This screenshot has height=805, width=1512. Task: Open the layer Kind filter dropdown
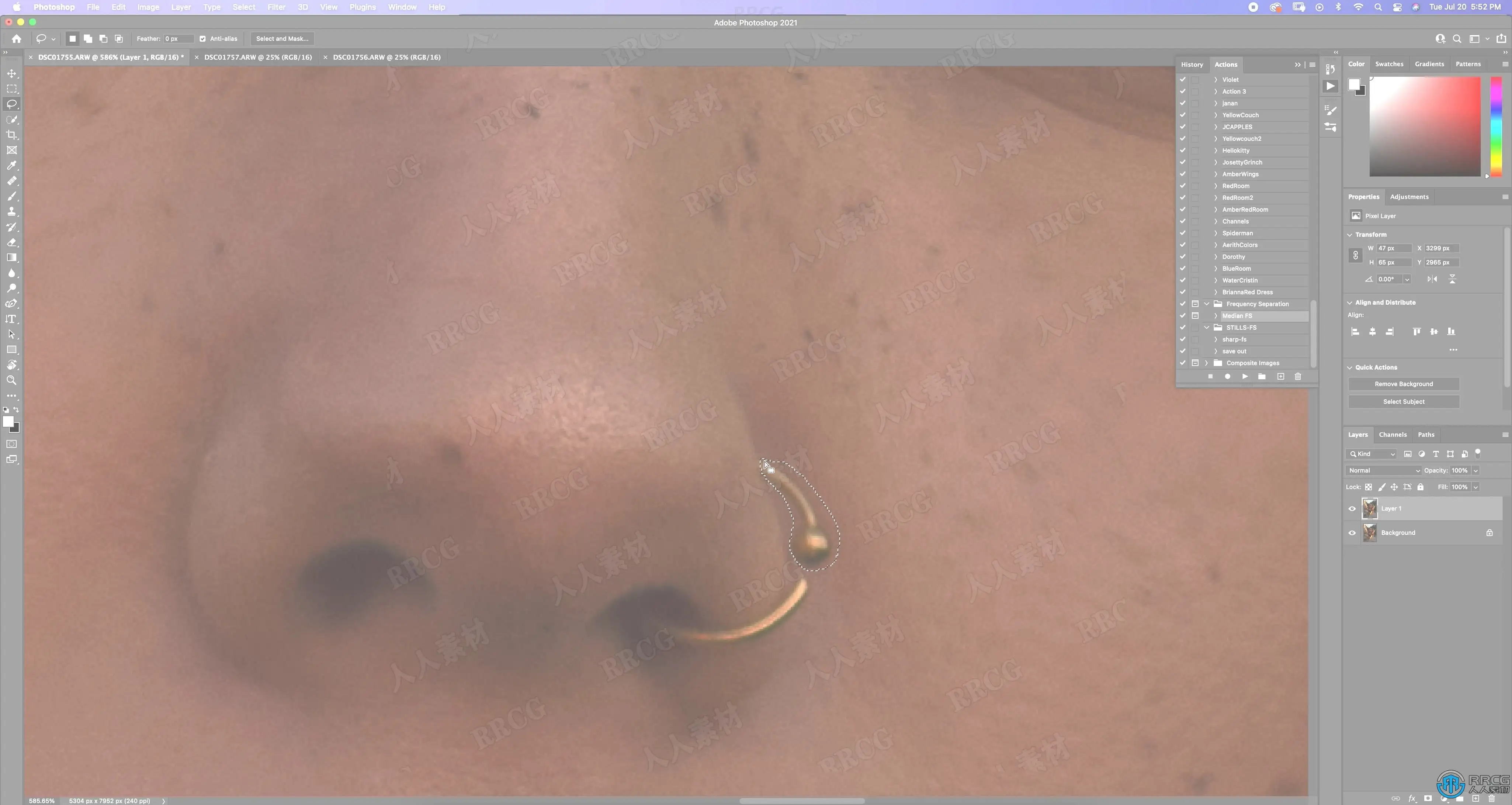[1371, 454]
